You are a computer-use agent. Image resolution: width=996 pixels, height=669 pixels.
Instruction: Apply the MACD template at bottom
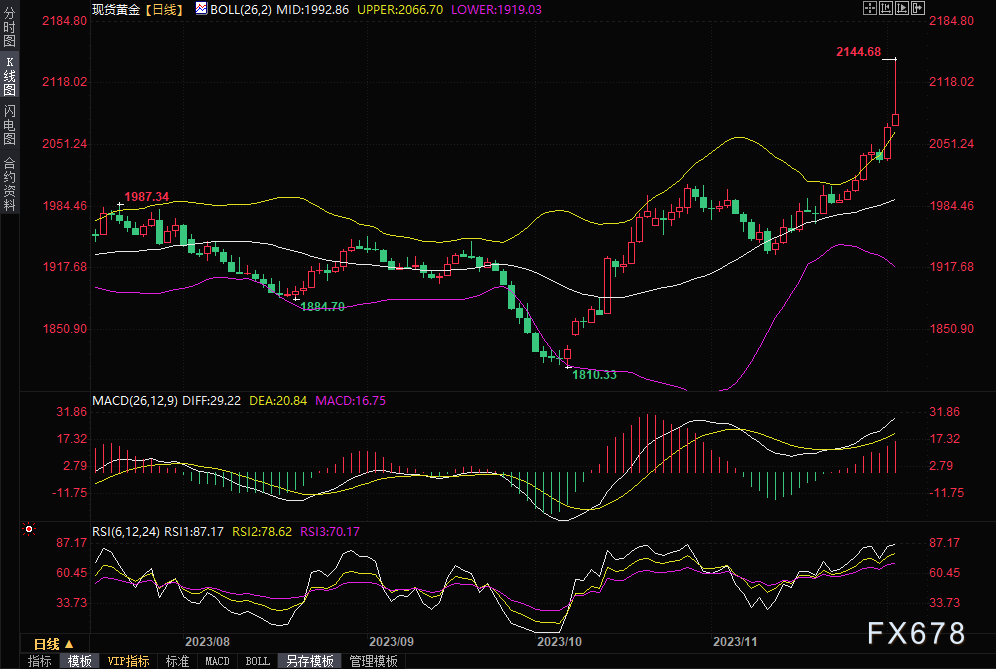pos(217,661)
